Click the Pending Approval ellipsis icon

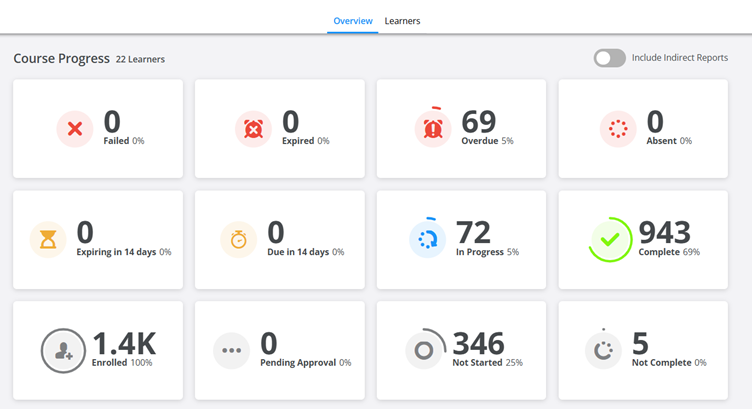231,351
